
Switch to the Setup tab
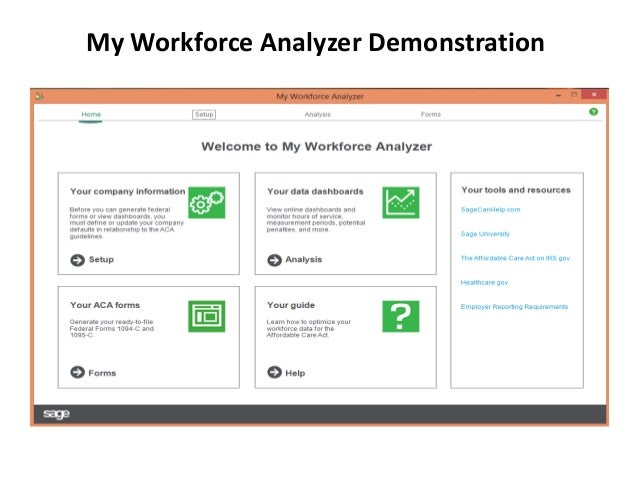pyautogui.click(x=204, y=114)
